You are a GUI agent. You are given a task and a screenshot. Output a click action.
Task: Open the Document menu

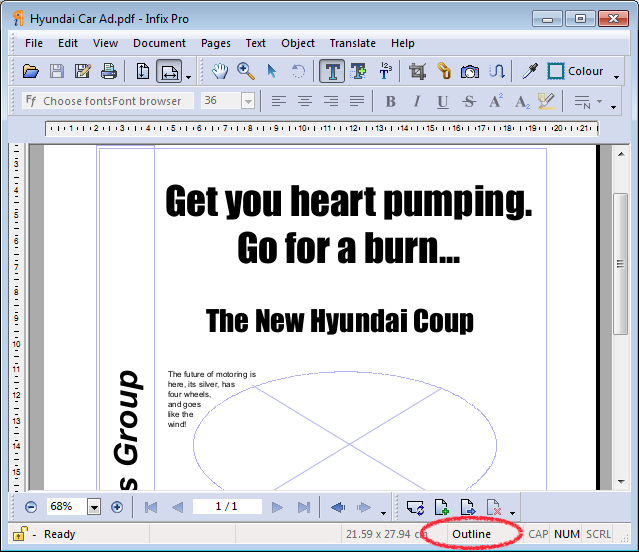[x=159, y=43]
